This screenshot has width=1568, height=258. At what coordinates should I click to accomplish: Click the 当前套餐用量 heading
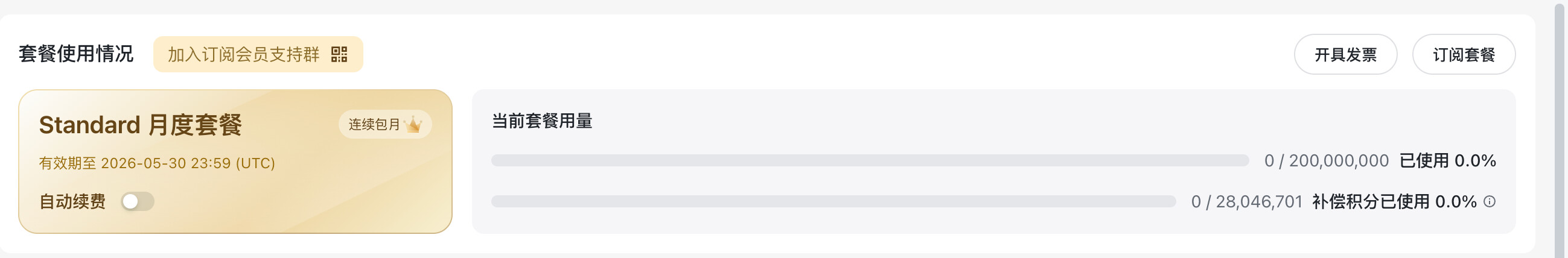coord(542,121)
